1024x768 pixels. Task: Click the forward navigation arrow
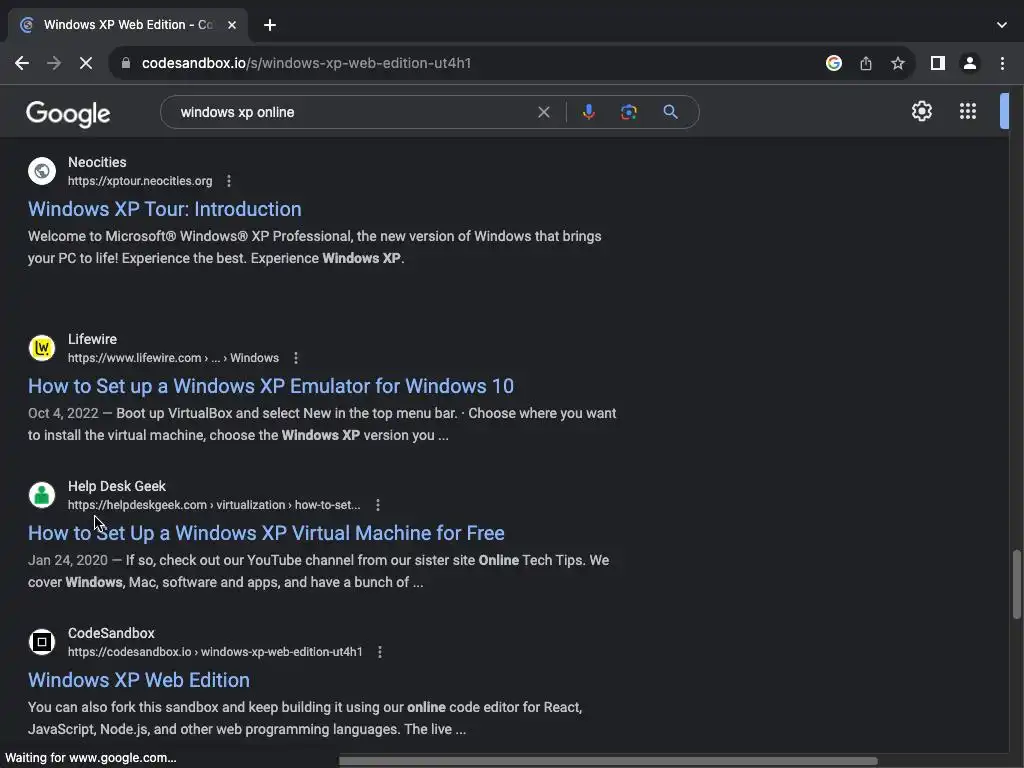click(x=54, y=63)
